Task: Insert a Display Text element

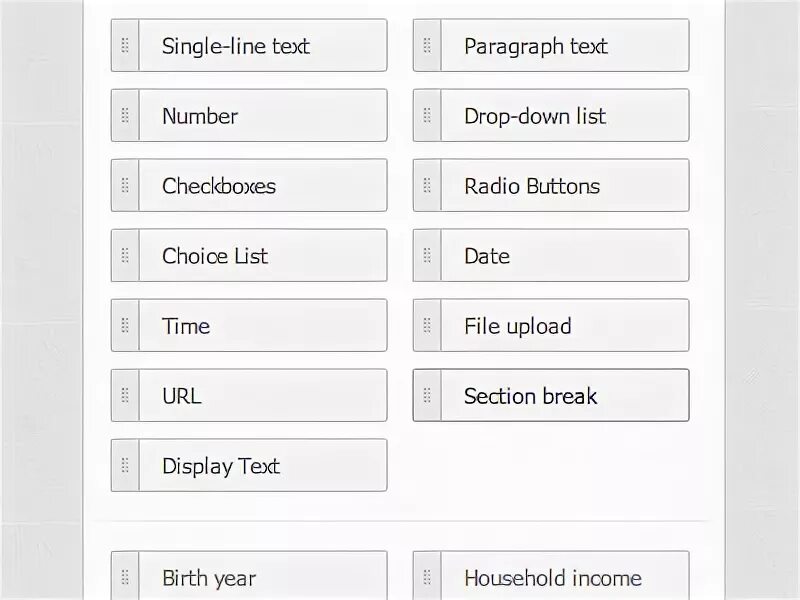Action: [x=261, y=466]
